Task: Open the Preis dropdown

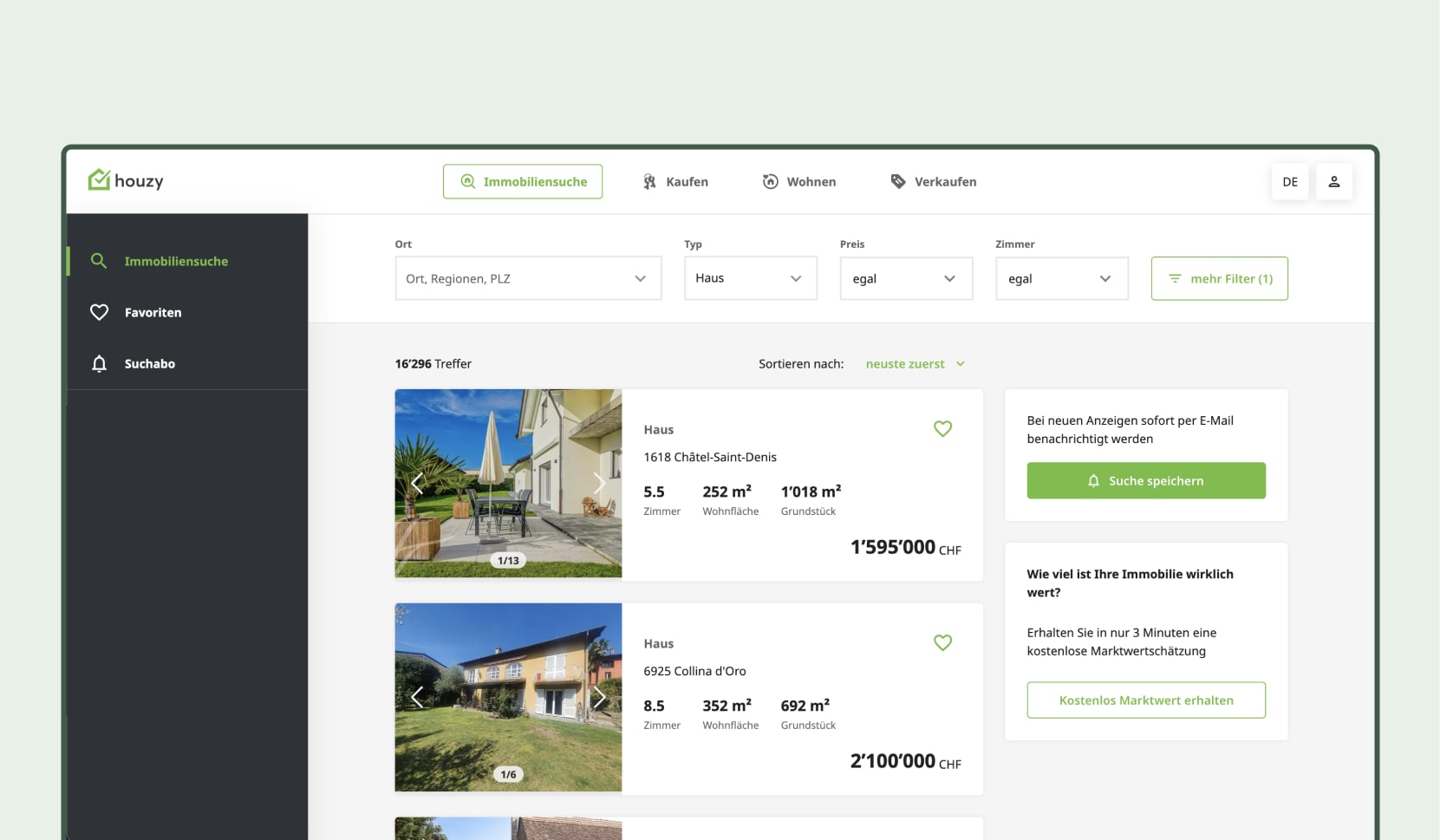Action: tap(906, 278)
